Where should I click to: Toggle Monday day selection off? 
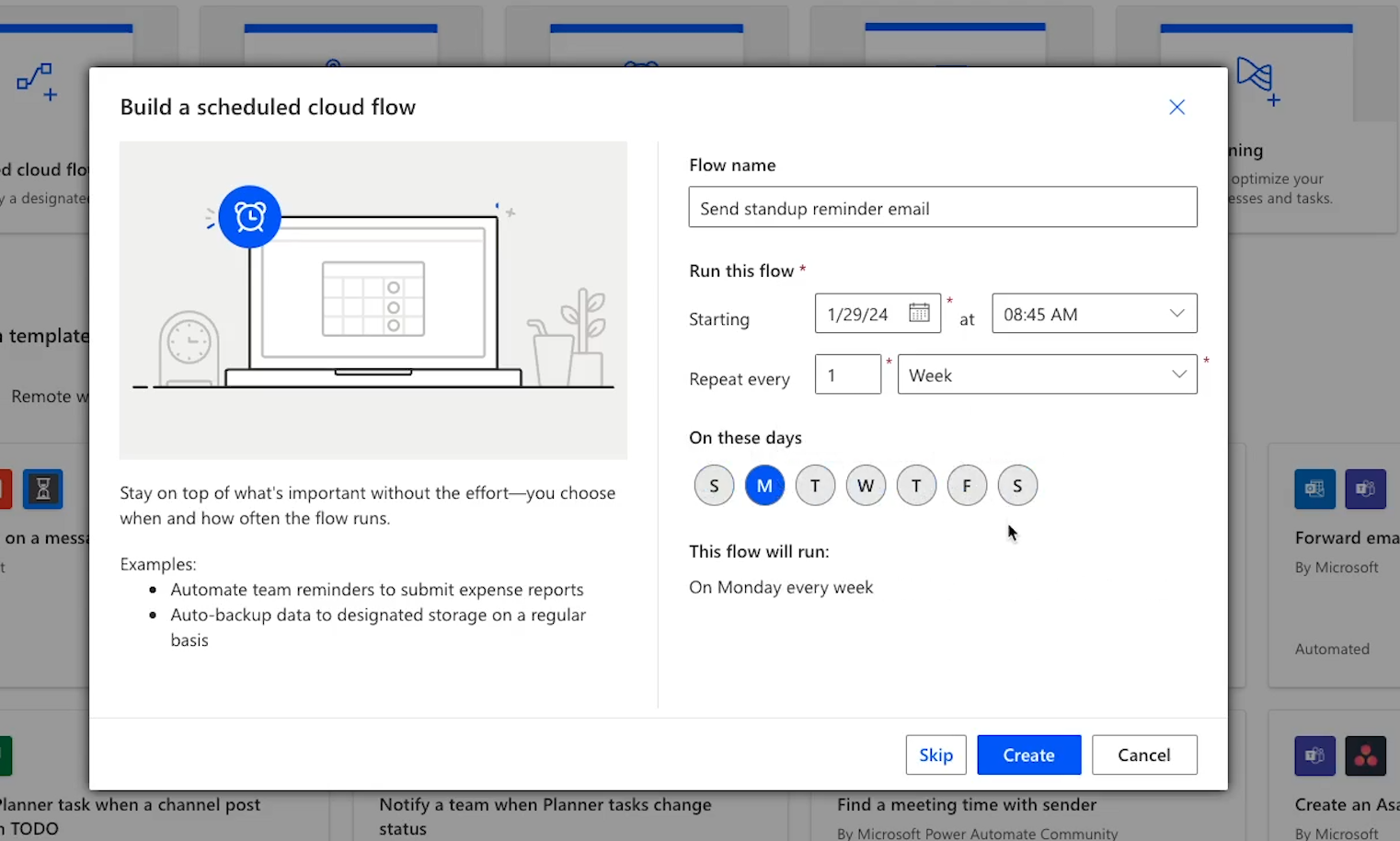(x=764, y=485)
